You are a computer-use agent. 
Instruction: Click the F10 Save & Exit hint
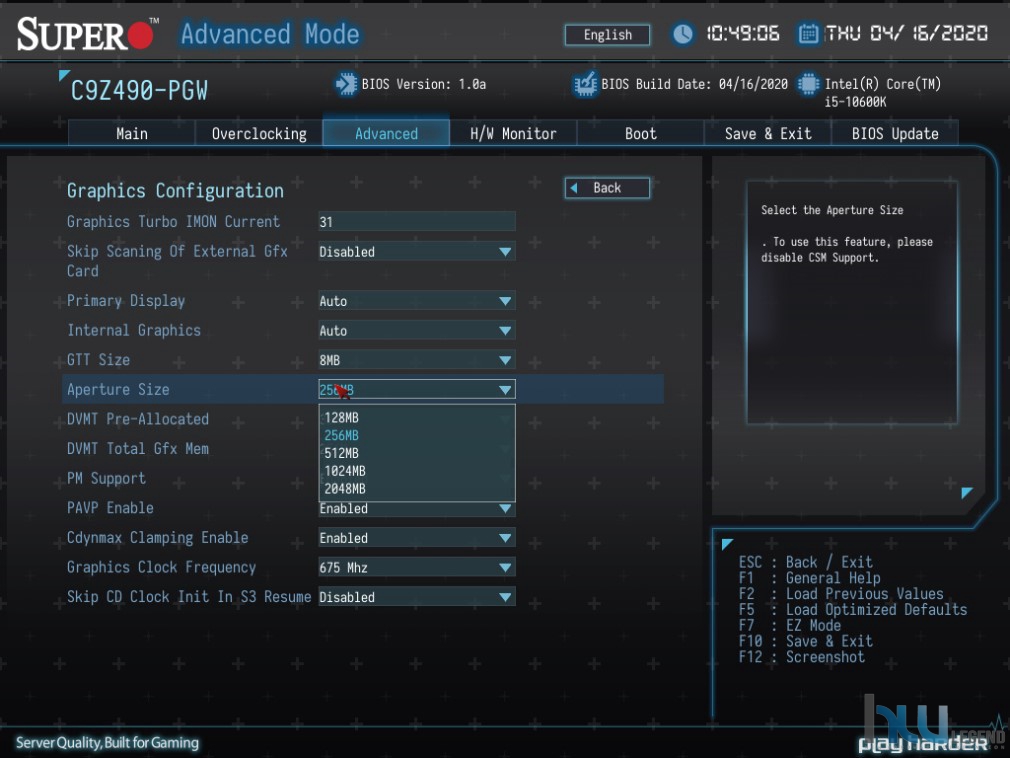(805, 641)
